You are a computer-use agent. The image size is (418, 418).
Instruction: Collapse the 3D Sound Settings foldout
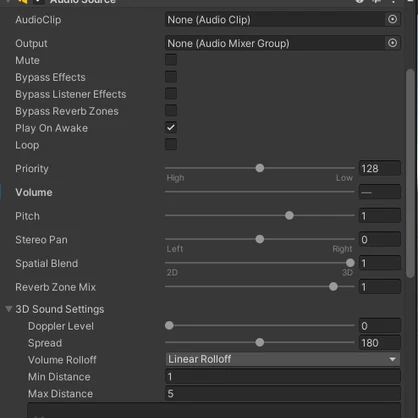click(x=9, y=309)
